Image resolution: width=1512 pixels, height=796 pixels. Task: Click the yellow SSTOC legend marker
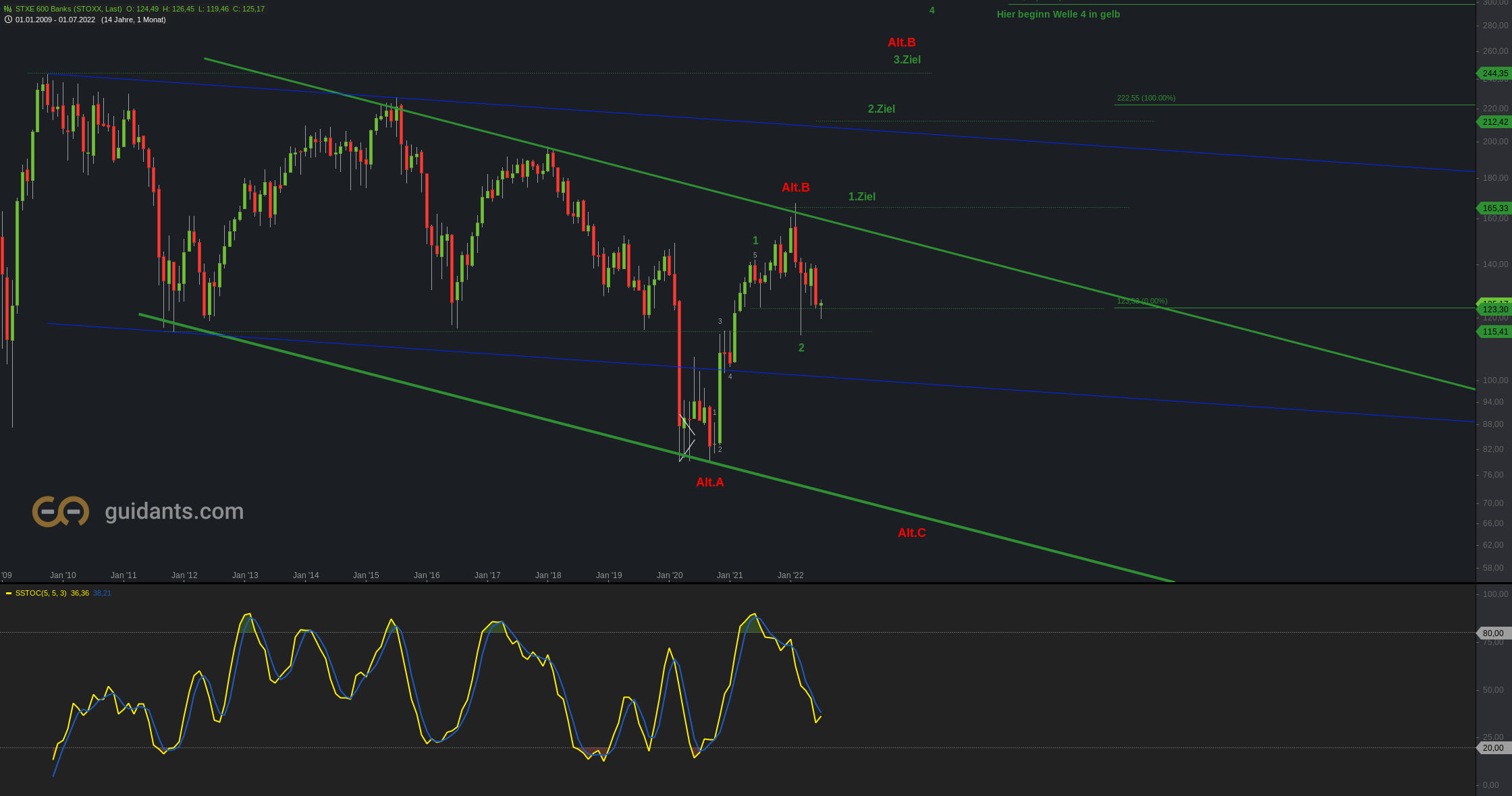coord(9,594)
